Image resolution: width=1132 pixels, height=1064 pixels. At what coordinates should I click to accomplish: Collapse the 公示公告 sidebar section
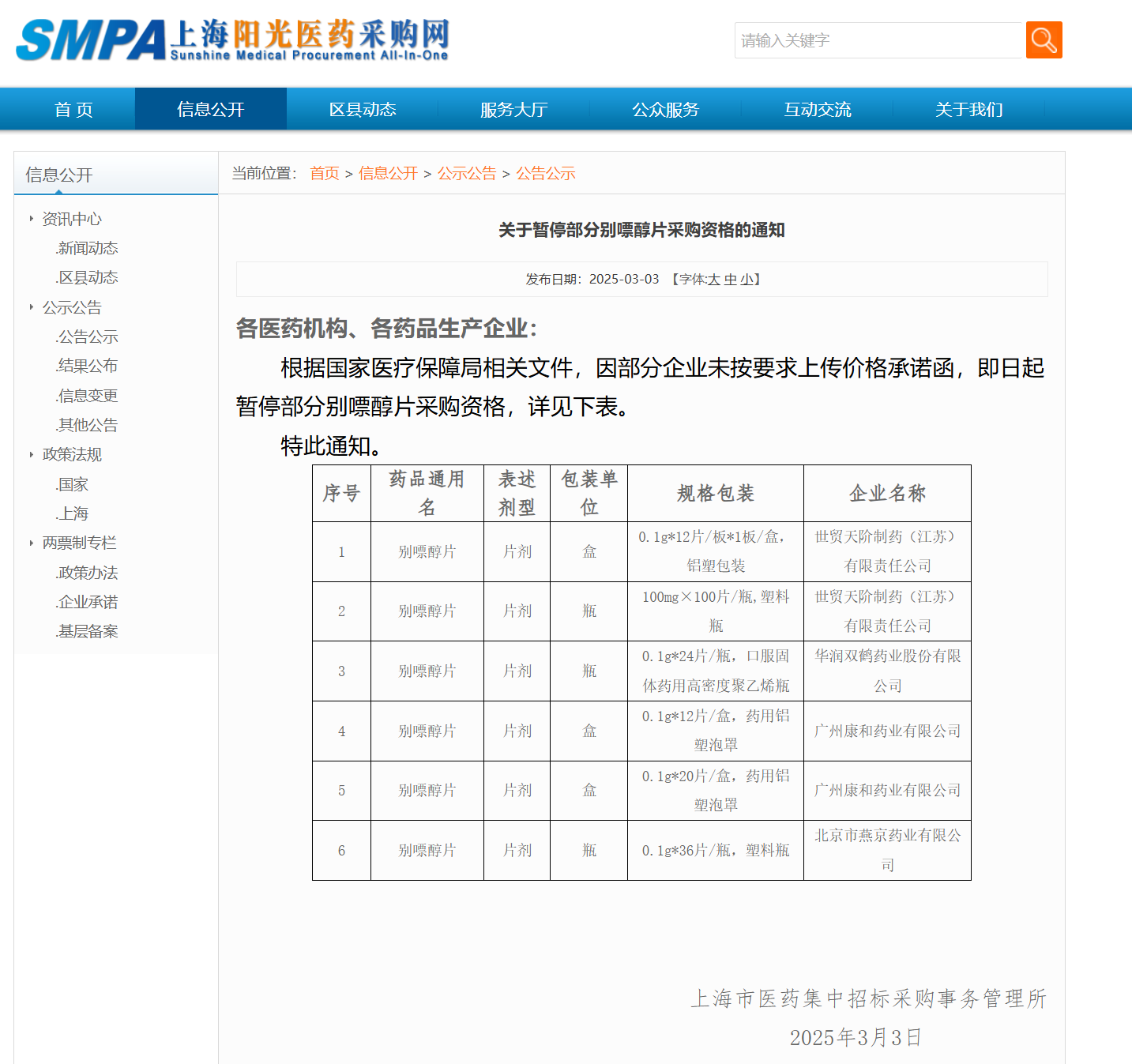tap(71, 307)
